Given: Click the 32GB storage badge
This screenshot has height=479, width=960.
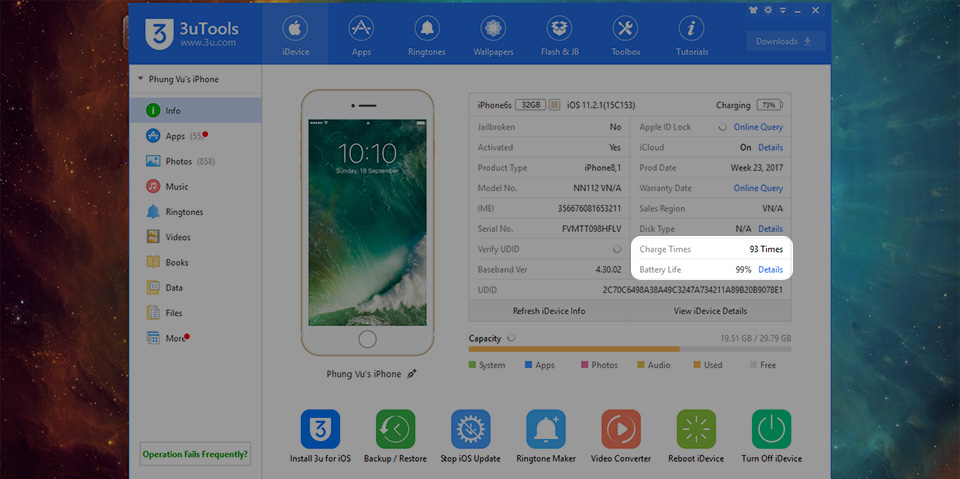Looking at the screenshot, I should (530, 105).
